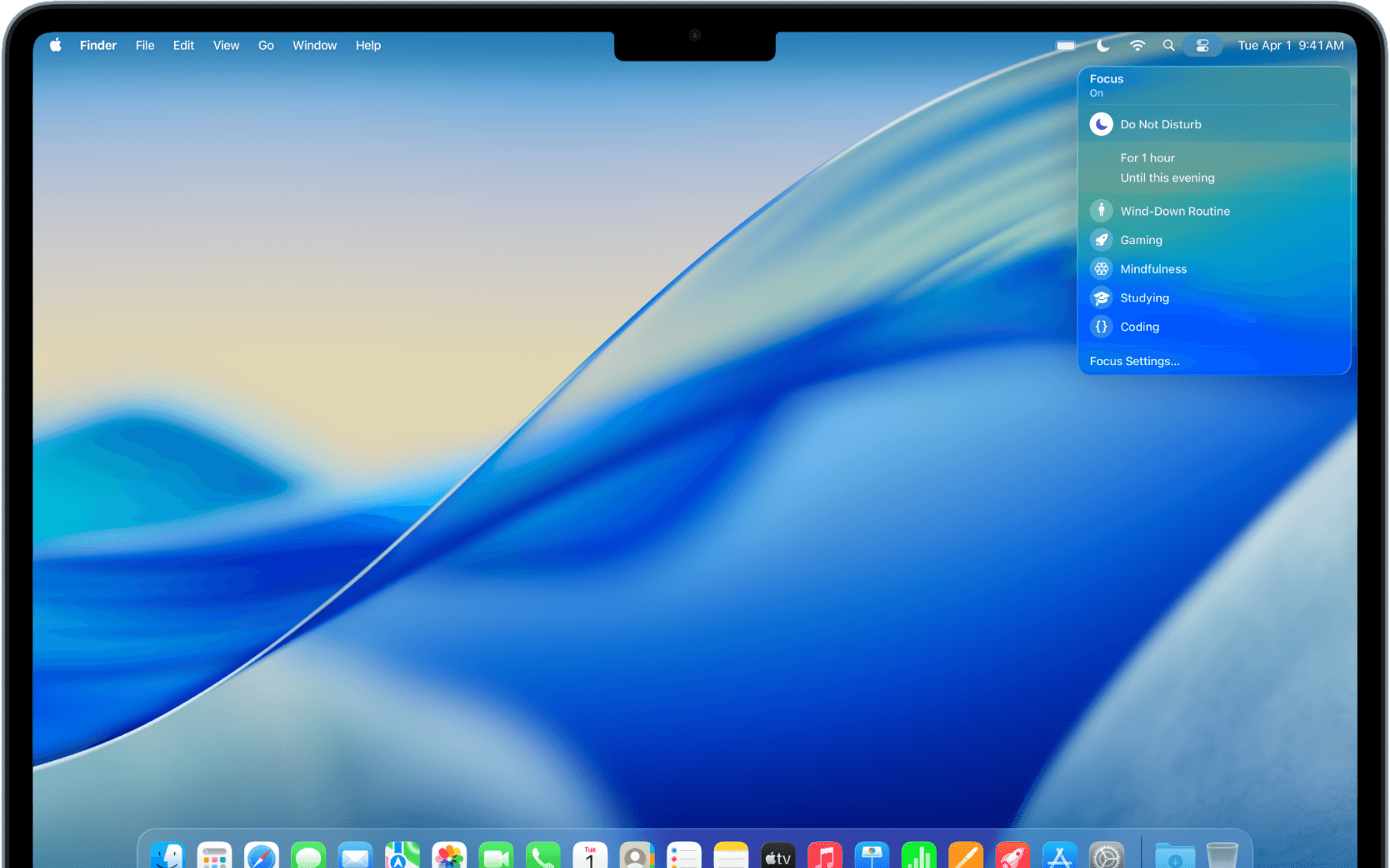Turn on the Gaming focus
This screenshot has height=868, width=1390.
click(x=1214, y=240)
